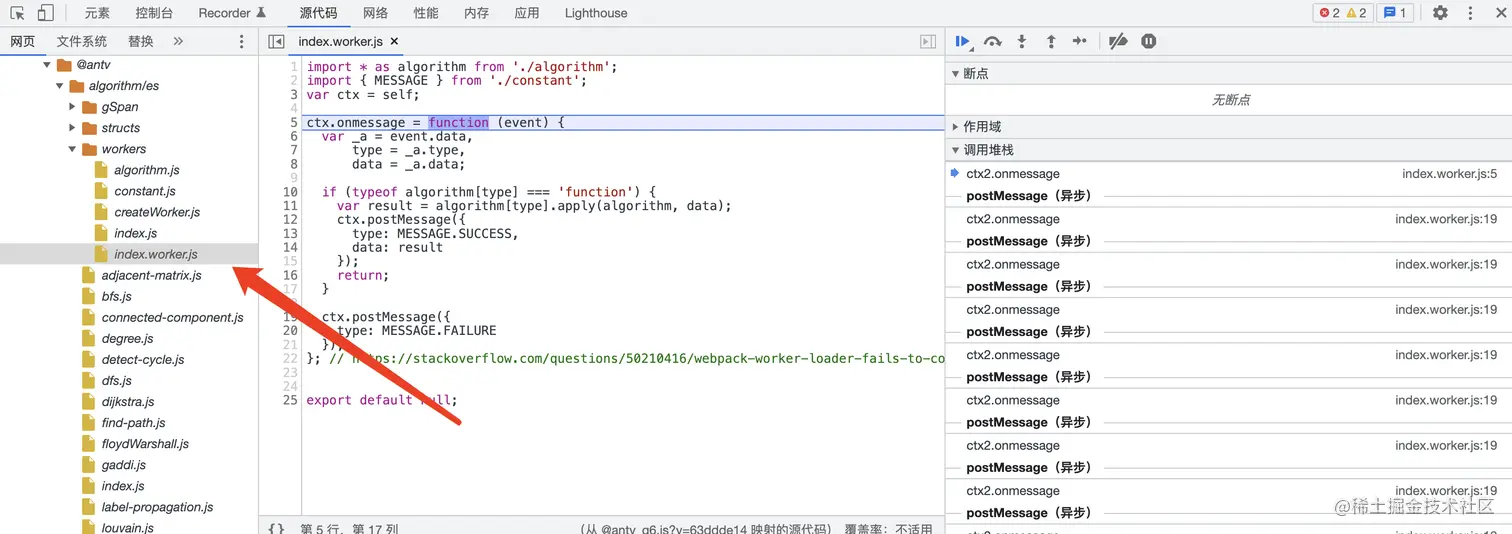Expand the gSpan folder
Viewport: 1512px width, 534px height.
(x=73, y=107)
